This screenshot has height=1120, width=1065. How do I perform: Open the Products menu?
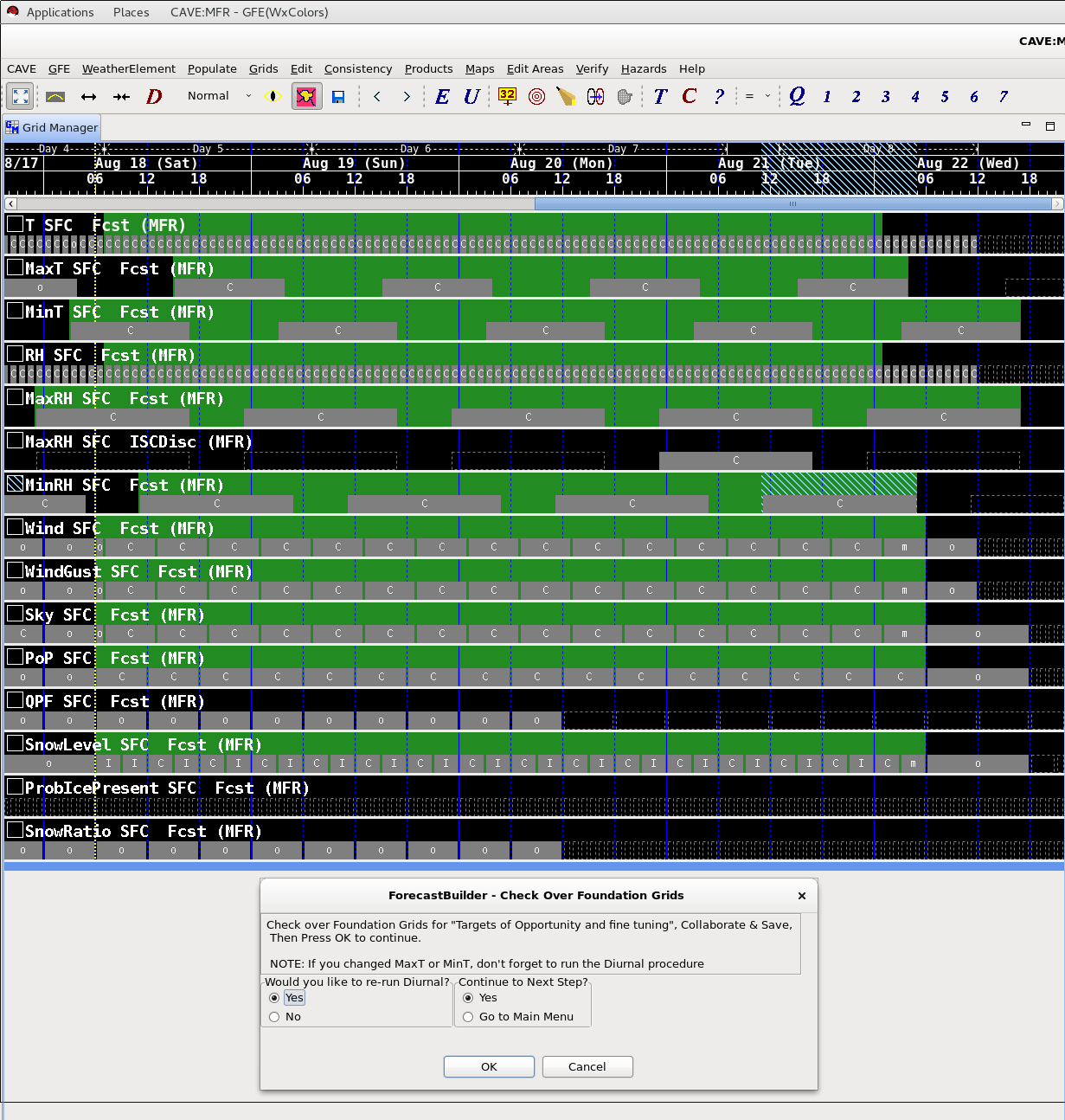[x=428, y=68]
